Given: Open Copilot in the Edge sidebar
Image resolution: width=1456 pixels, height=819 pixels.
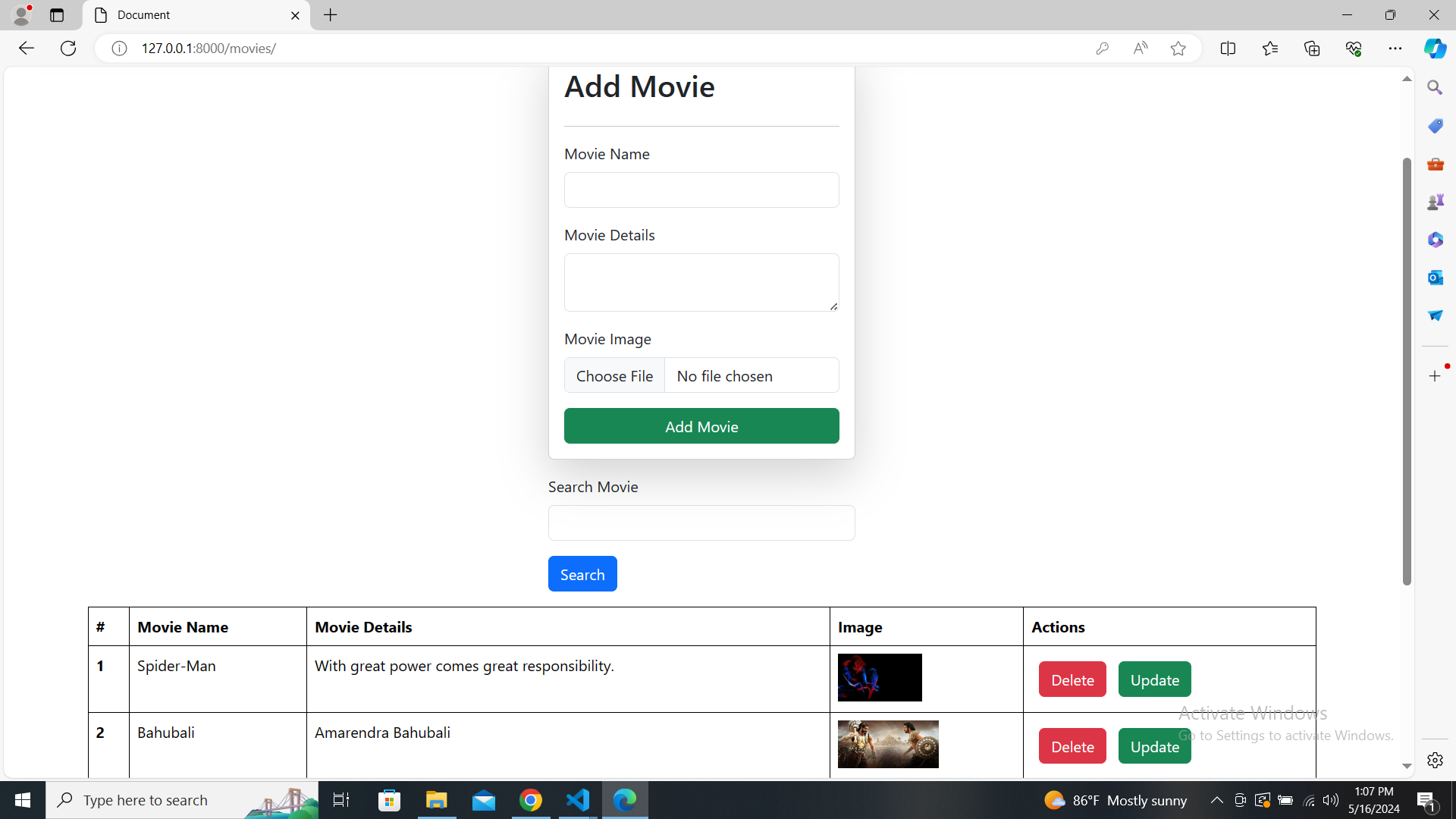Looking at the screenshot, I should point(1435,48).
